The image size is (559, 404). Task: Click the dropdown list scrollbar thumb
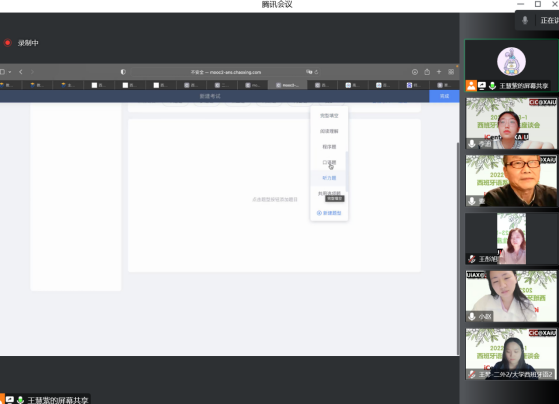point(347,171)
